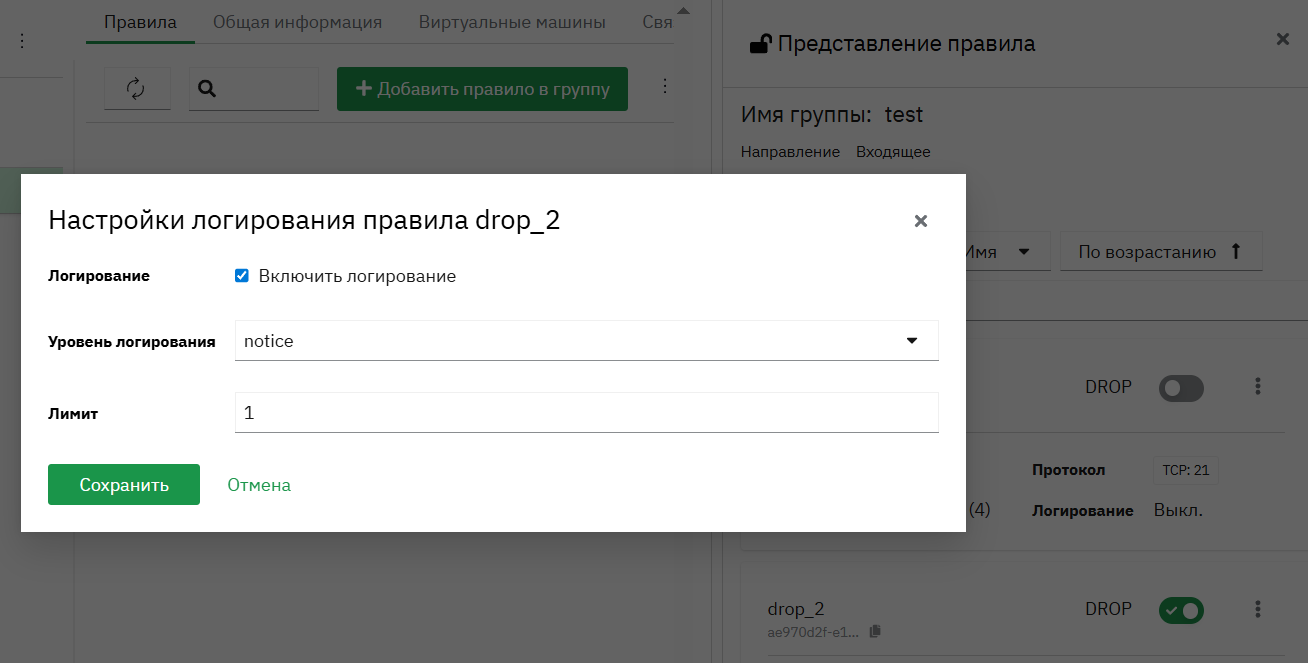Copy the drop_2 rule ID
This screenshot has height=663, width=1308.
click(875, 632)
